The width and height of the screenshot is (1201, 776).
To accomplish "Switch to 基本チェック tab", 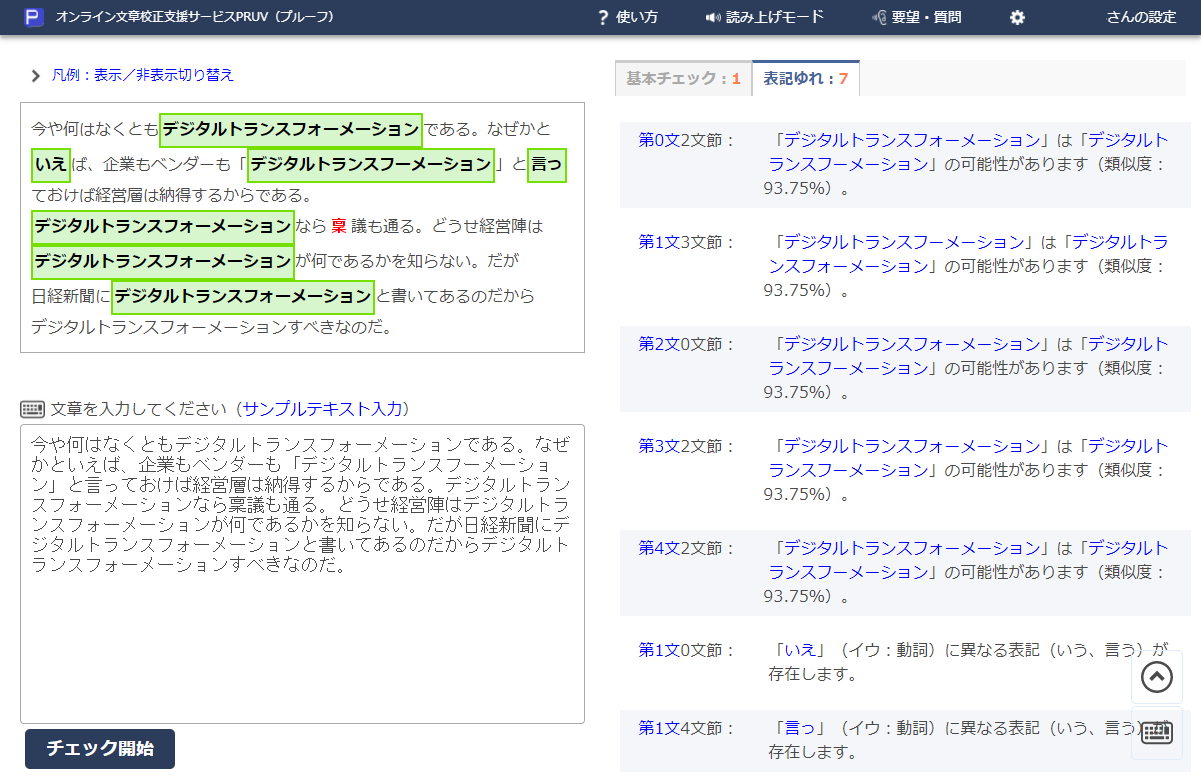I will (683, 78).
